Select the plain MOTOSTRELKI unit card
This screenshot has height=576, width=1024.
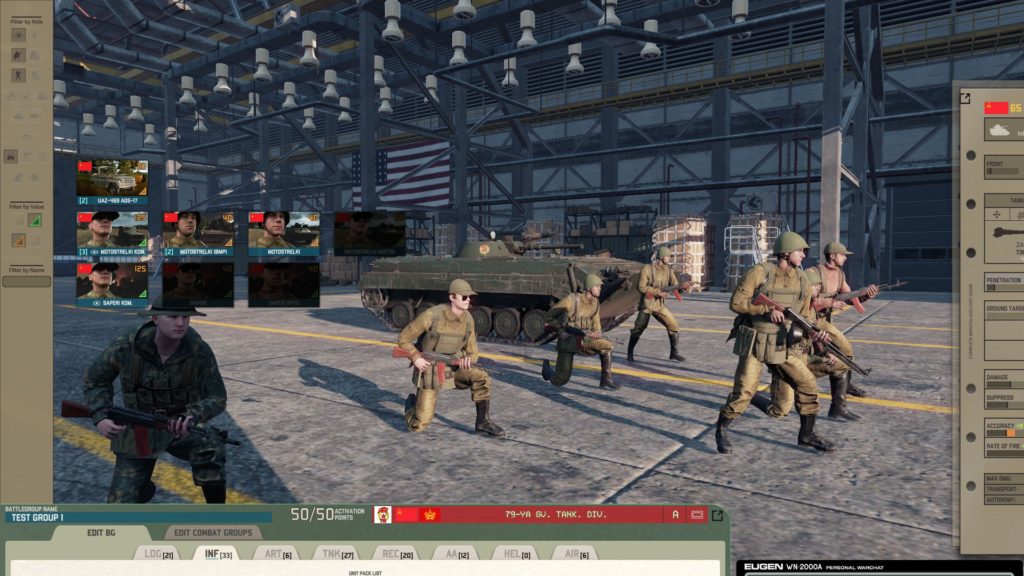(283, 233)
